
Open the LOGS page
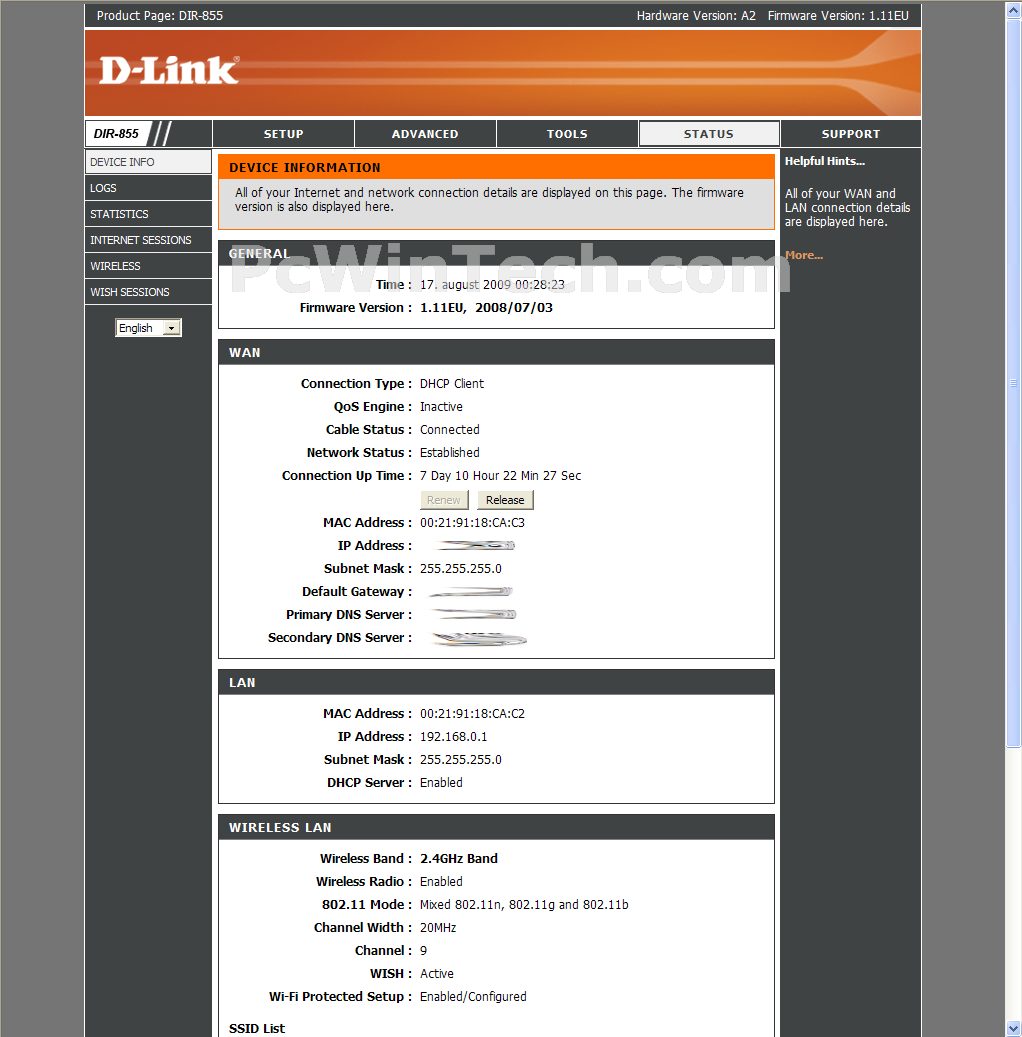pyautogui.click(x=148, y=188)
